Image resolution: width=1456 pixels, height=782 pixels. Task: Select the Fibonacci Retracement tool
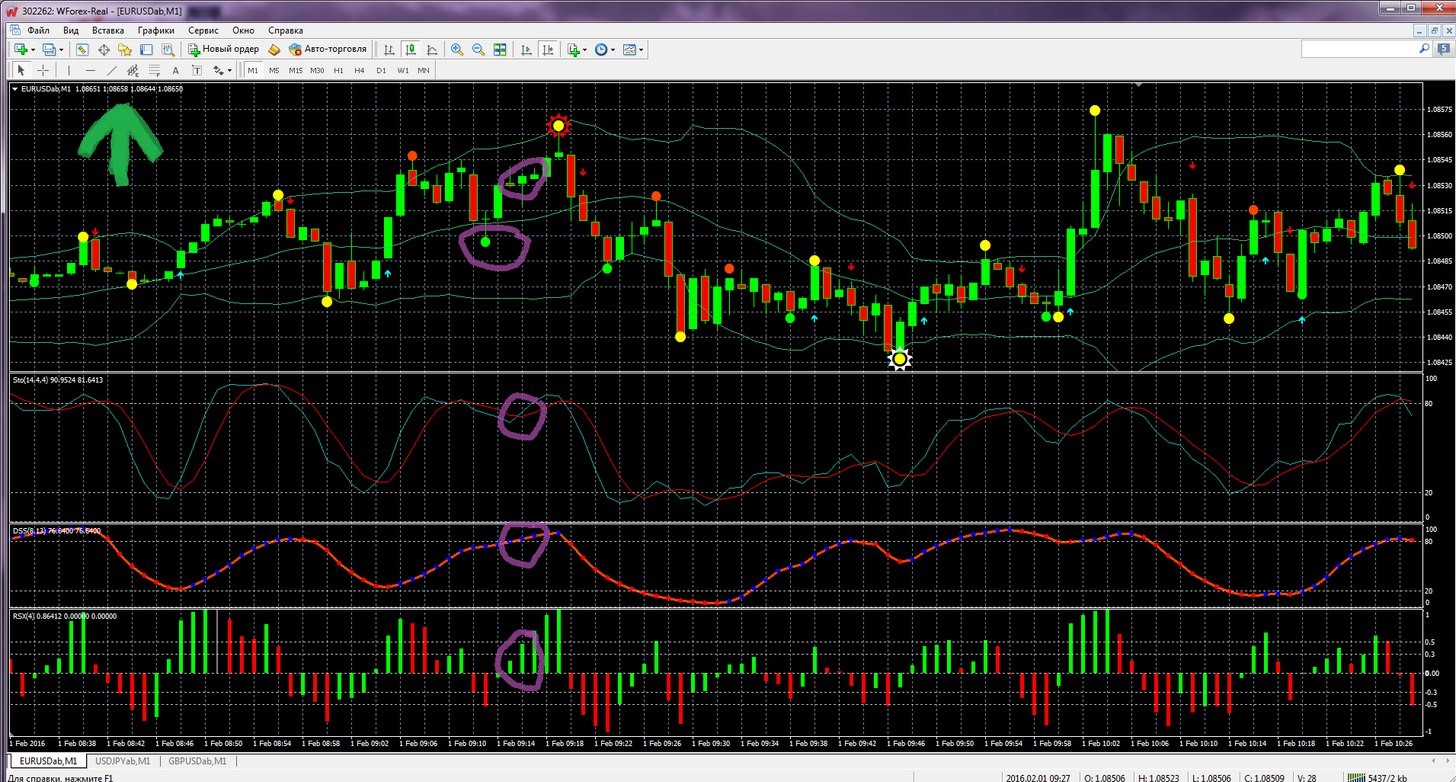154,70
